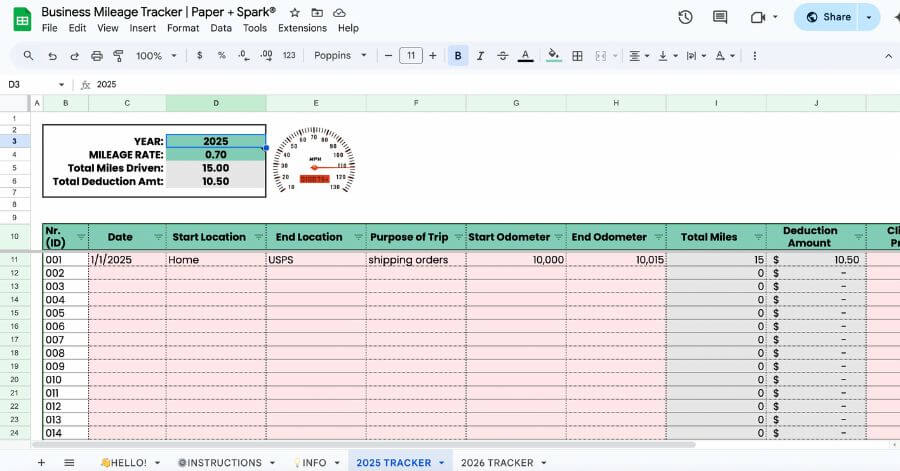Open zoom level dropdown 100%
Viewport: 900px width, 471px height.
click(x=156, y=56)
